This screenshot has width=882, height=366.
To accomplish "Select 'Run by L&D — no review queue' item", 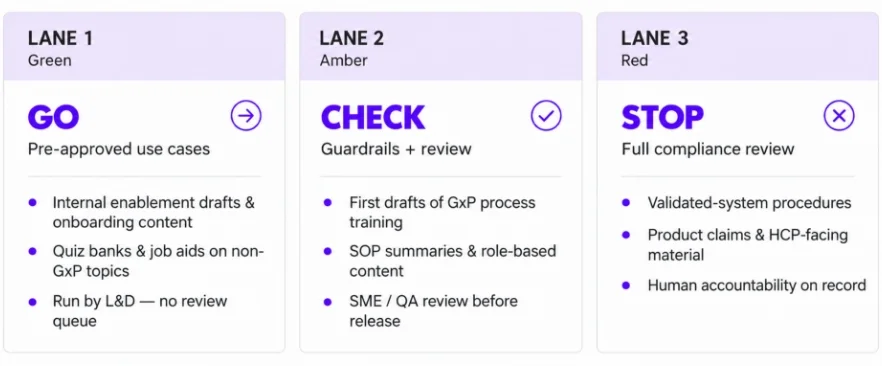I will point(140,311).
